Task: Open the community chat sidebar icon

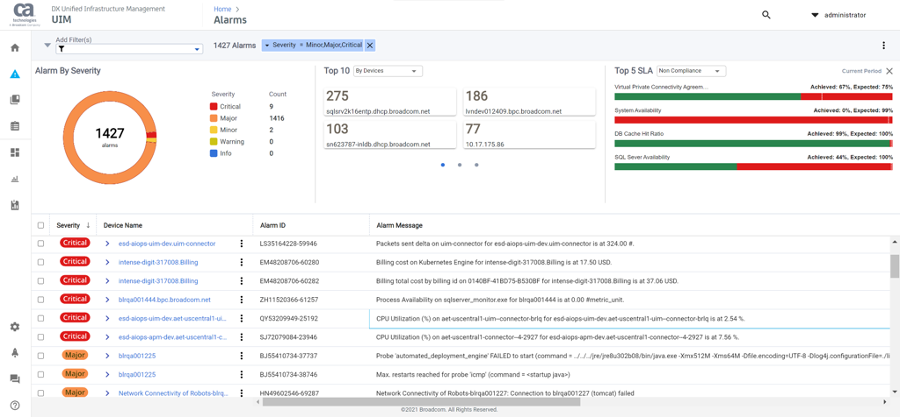Action: coord(15,379)
